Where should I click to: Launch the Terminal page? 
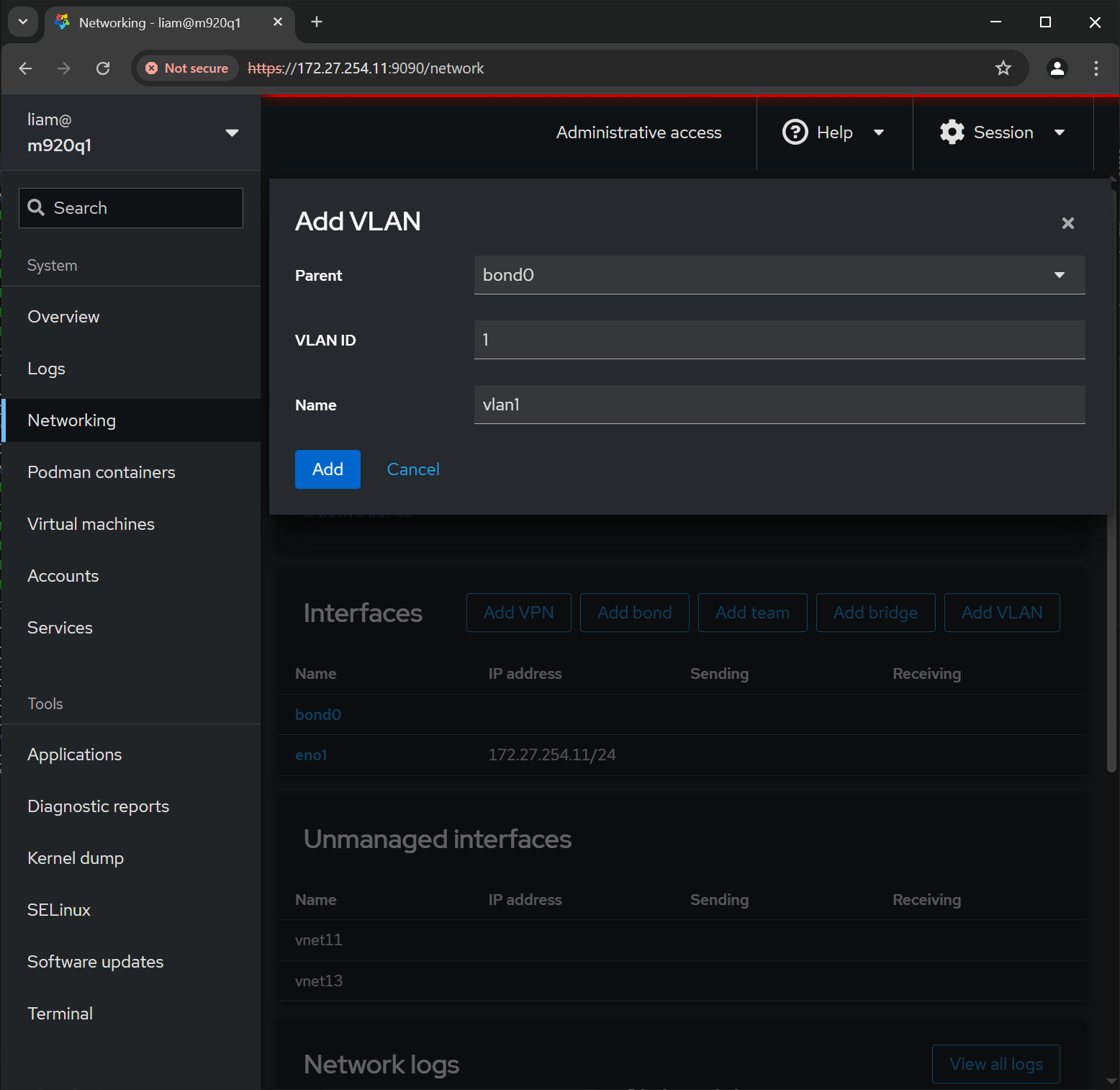[131, 1014]
